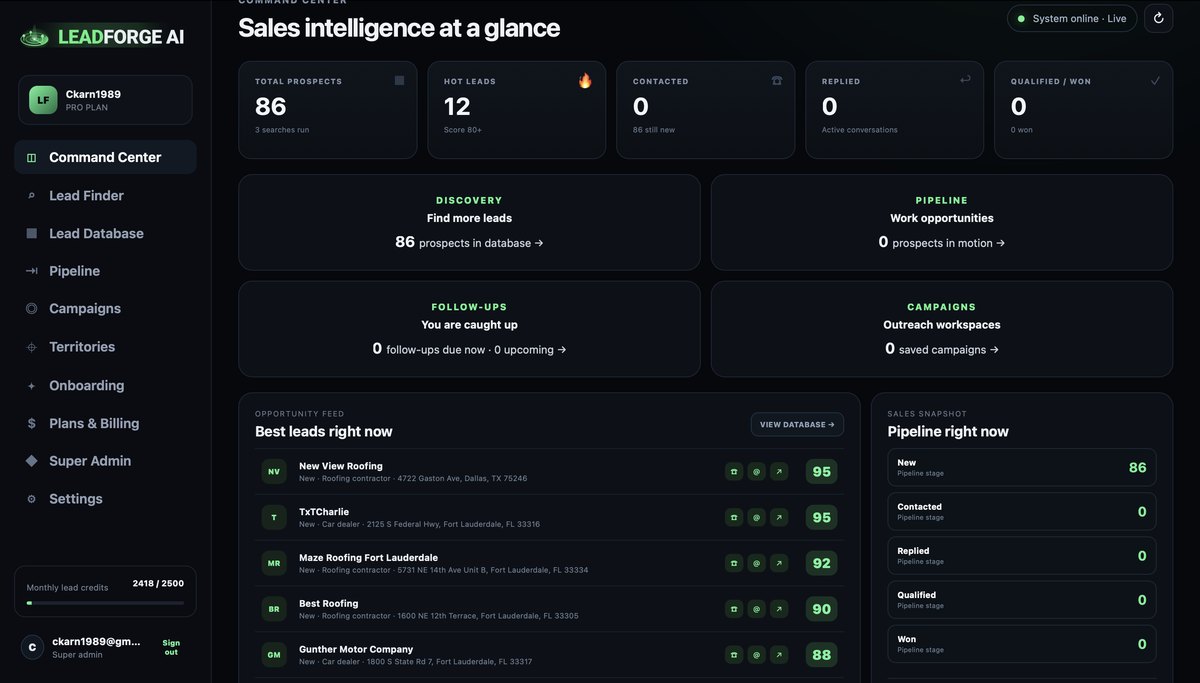This screenshot has height=683, width=1200.
Task: Click email icon for Best Roofing
Action: point(757,609)
